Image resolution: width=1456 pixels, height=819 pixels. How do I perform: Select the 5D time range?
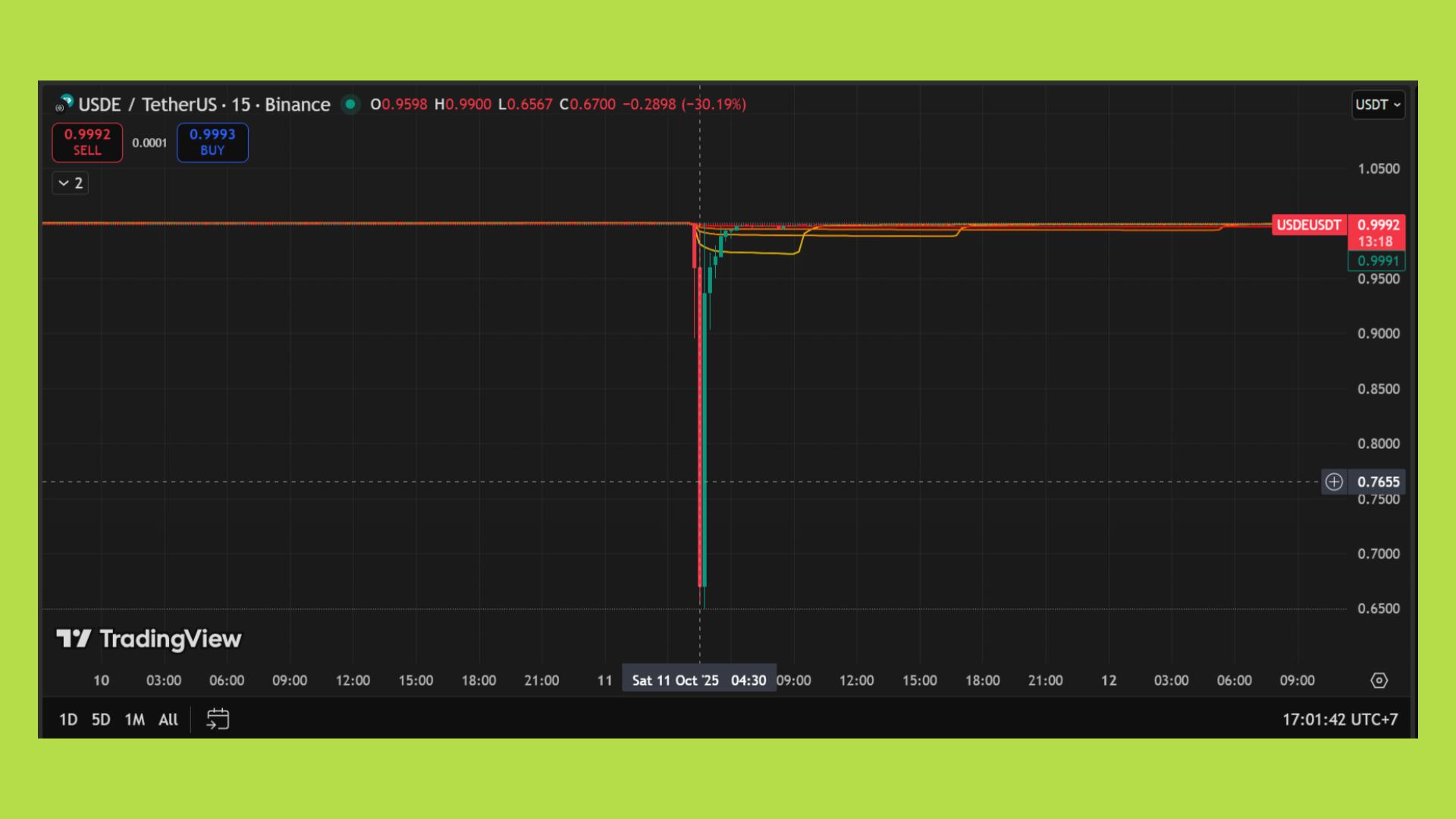[x=101, y=720]
